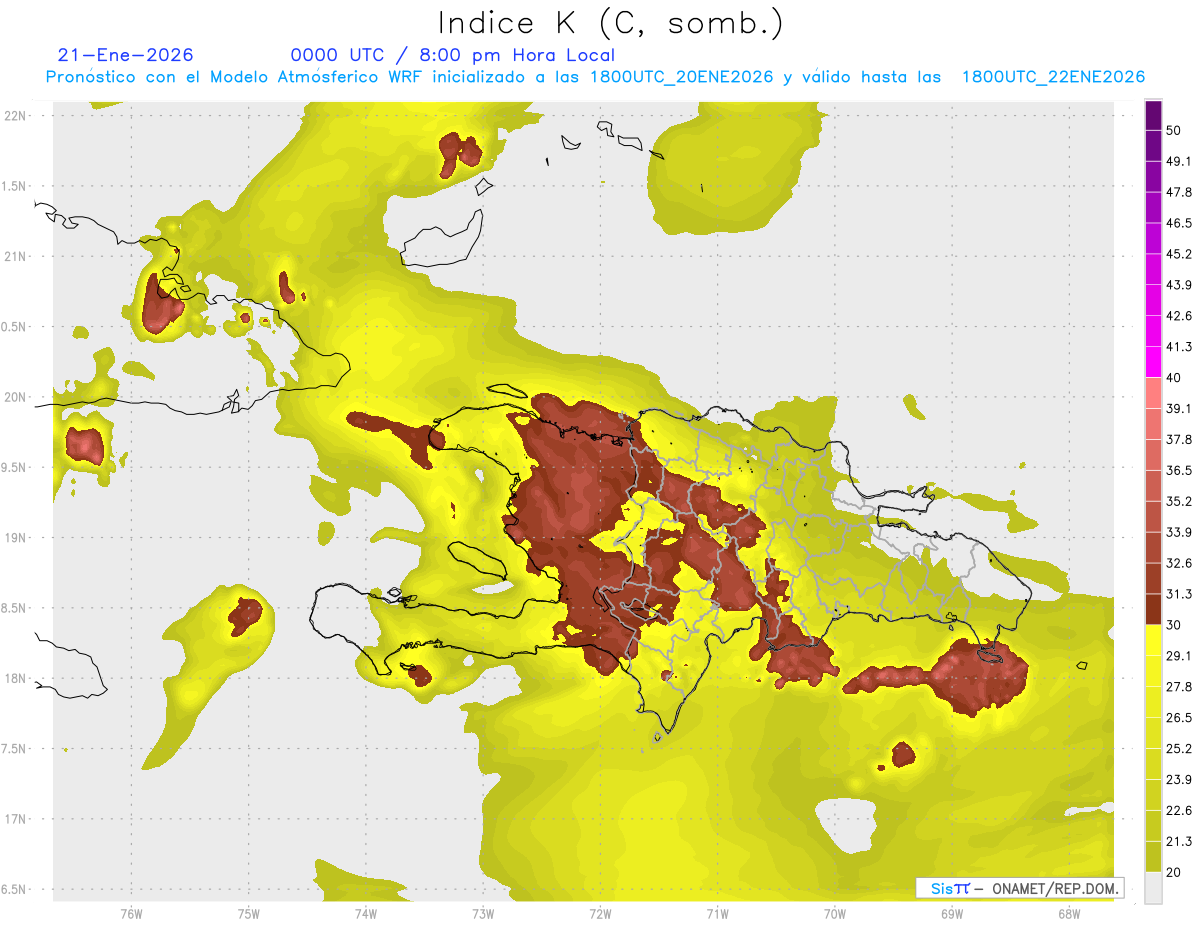Viewport: 1200px width, 927px height.
Task: Click the longitude axis label '70W'
Action: click(834, 913)
